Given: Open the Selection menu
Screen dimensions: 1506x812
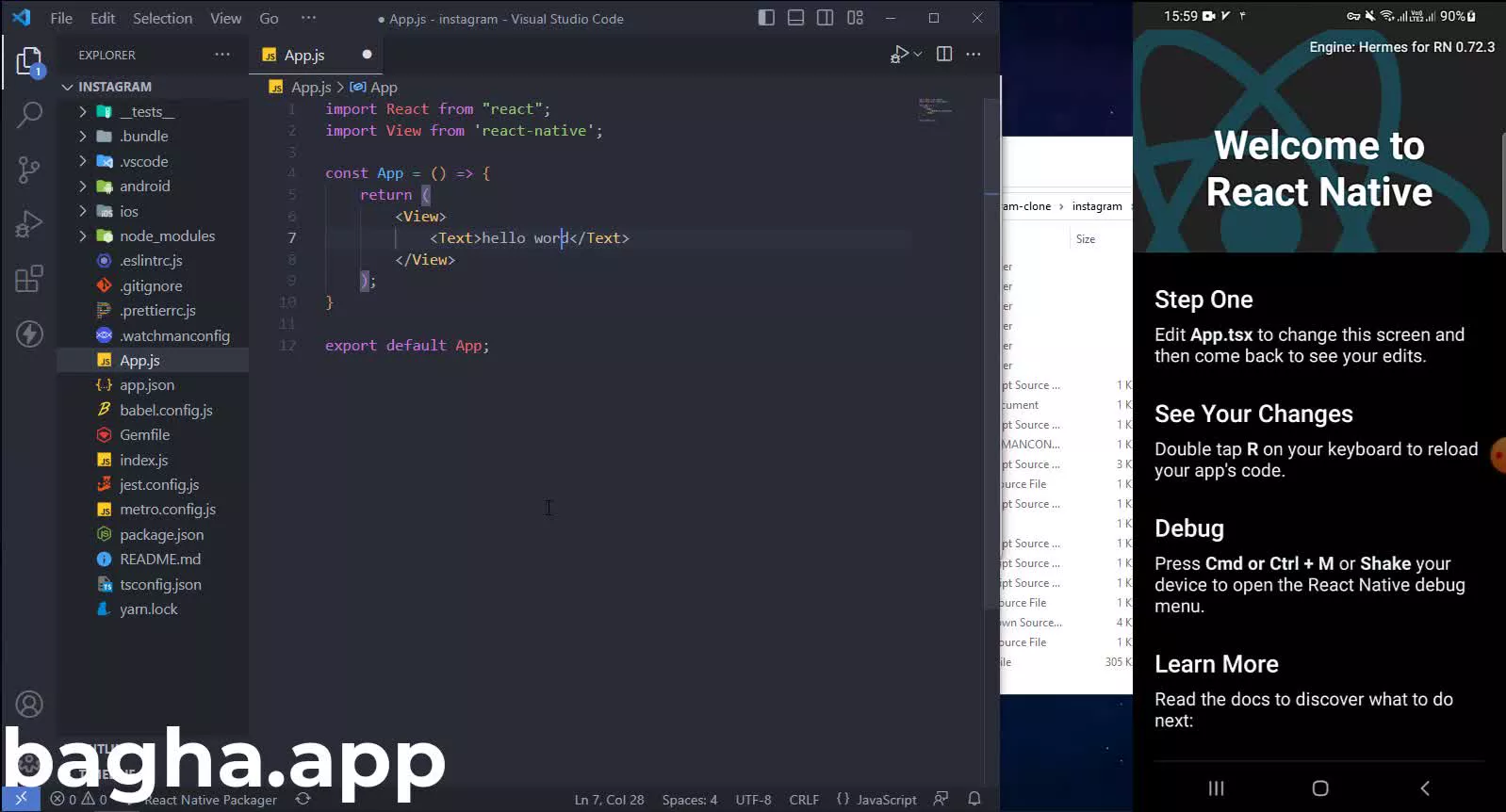Looking at the screenshot, I should [162, 18].
